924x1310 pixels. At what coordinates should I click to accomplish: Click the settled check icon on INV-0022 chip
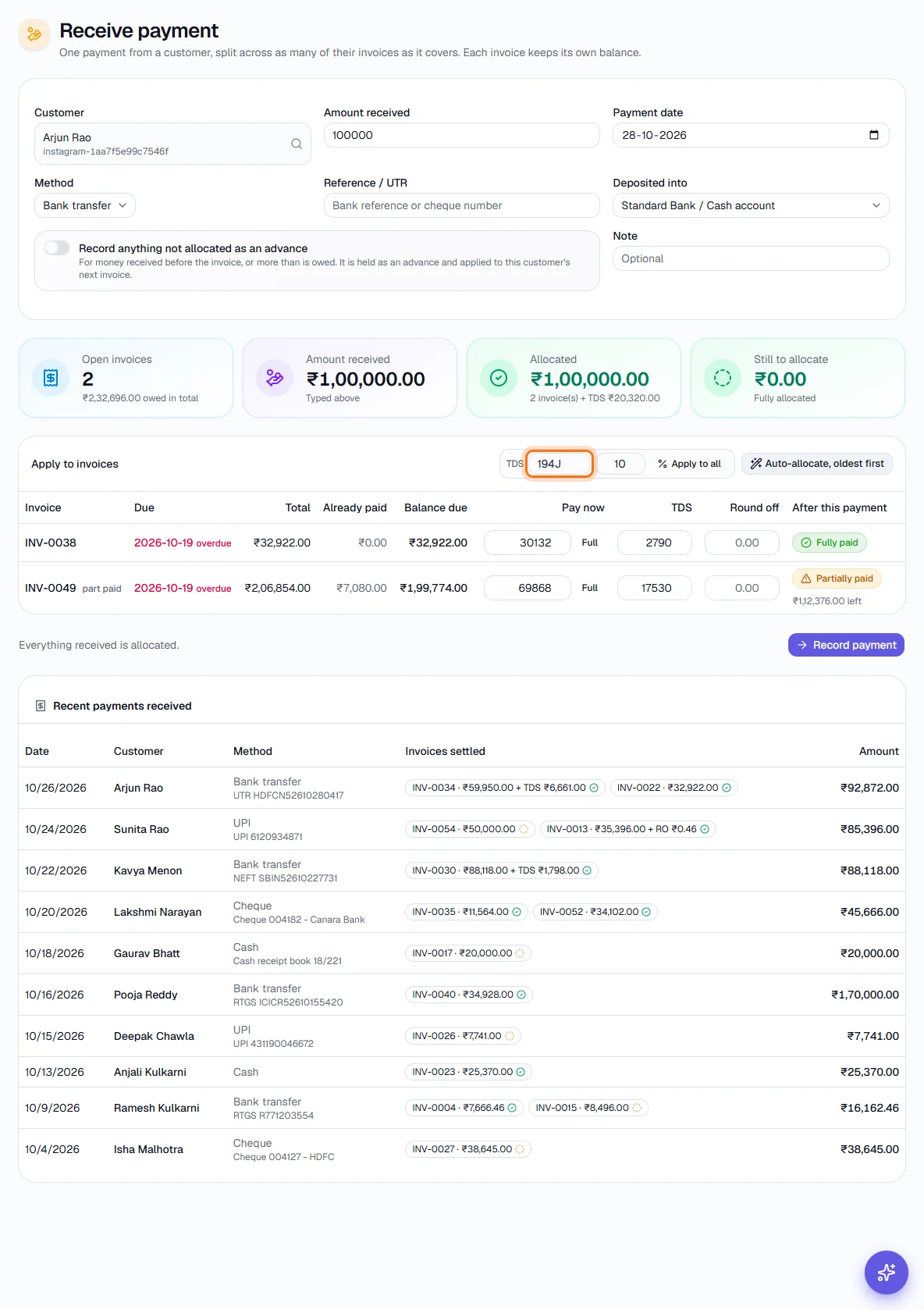pyautogui.click(x=727, y=788)
